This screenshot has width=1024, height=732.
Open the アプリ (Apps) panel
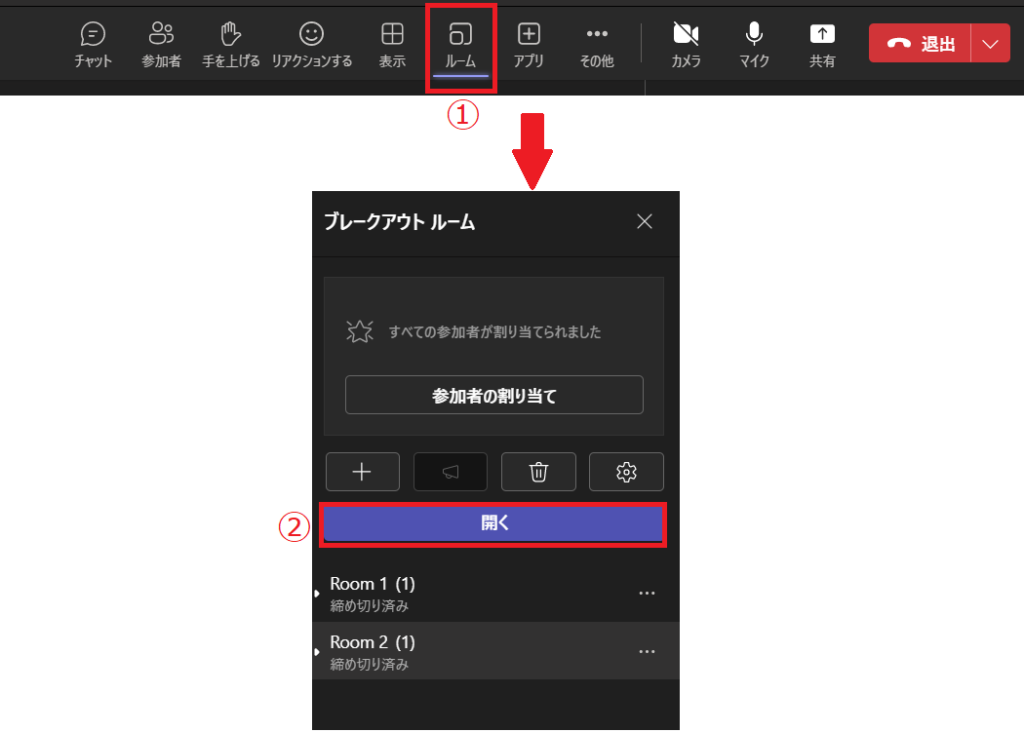(x=528, y=45)
